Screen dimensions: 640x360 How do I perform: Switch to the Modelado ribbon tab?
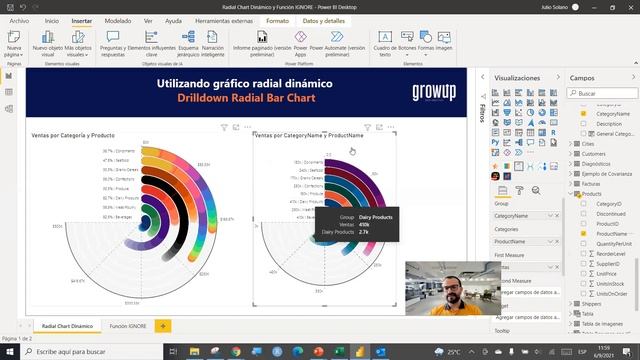(x=118, y=21)
